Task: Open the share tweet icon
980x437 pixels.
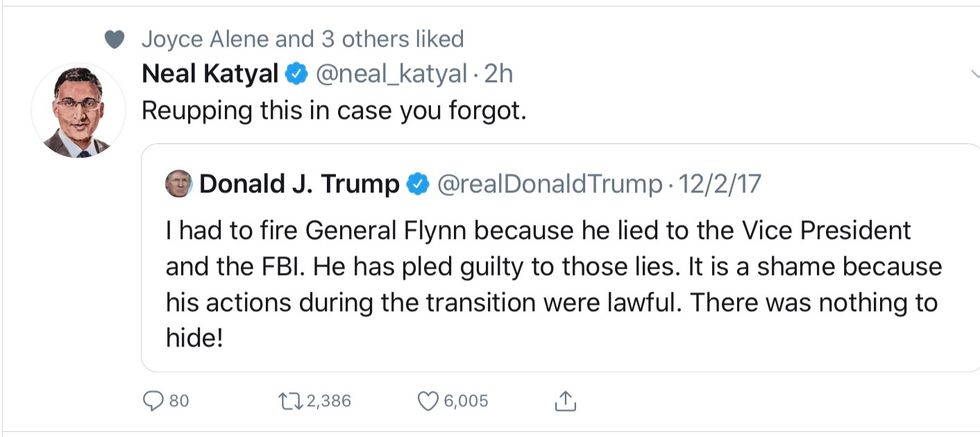Action: pyautogui.click(x=565, y=401)
